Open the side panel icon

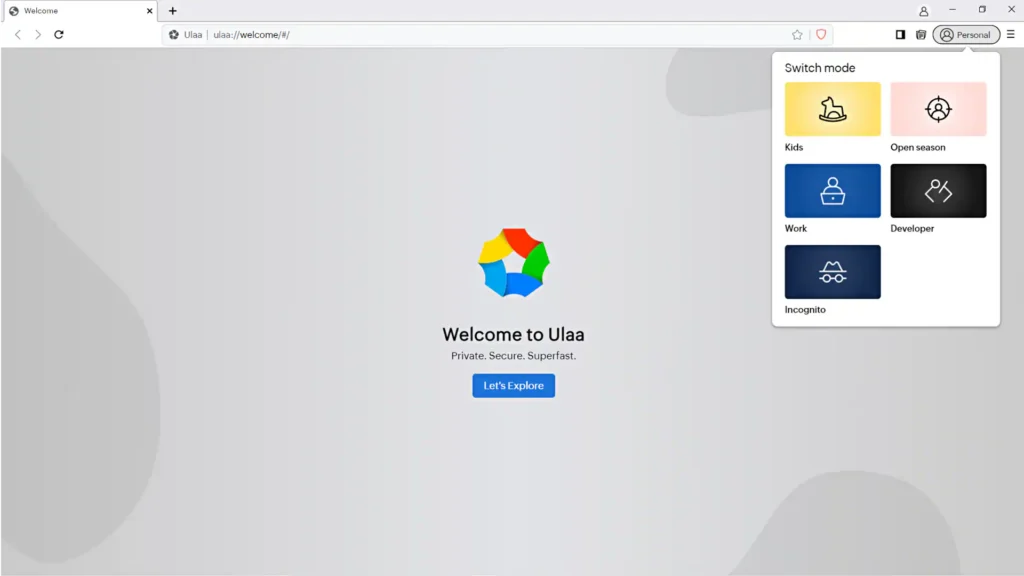click(x=900, y=33)
